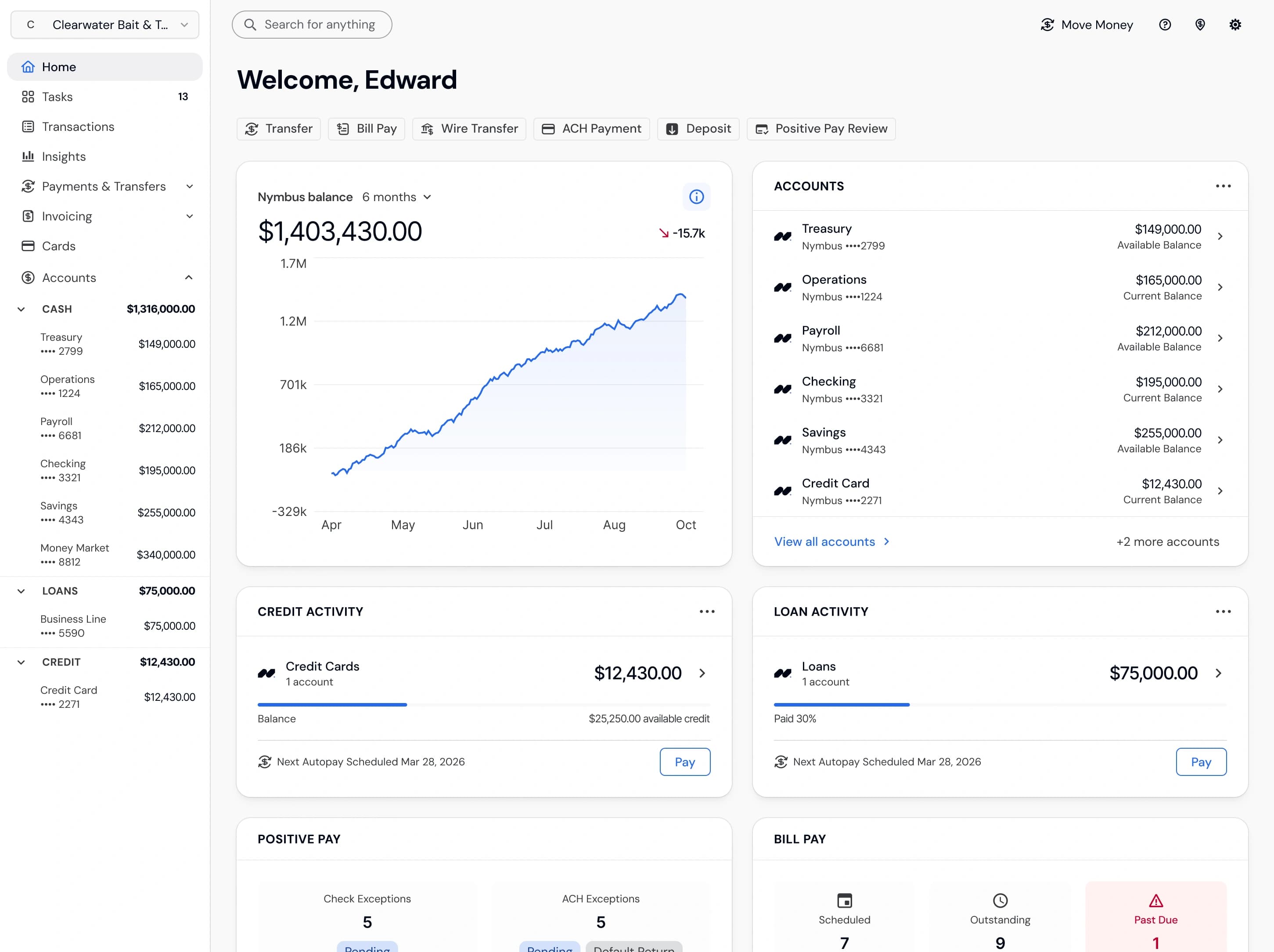
Task: Open Treasury account row chevron
Action: 1220,237
